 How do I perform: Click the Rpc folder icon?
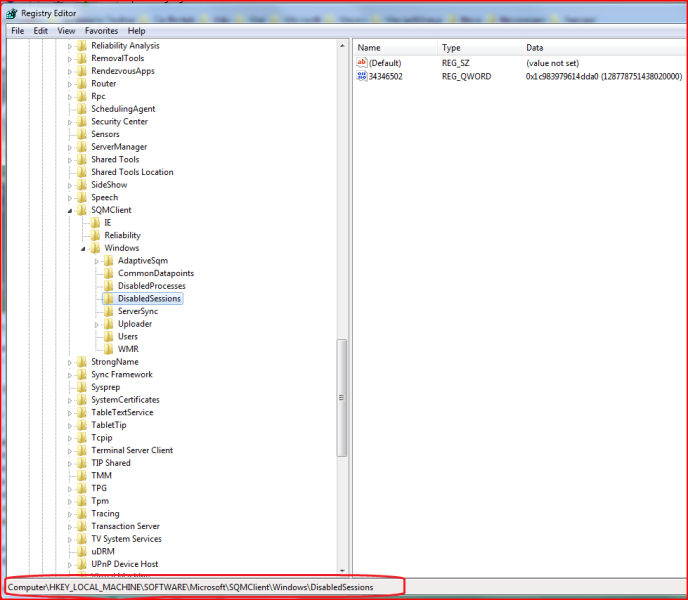tap(82, 97)
